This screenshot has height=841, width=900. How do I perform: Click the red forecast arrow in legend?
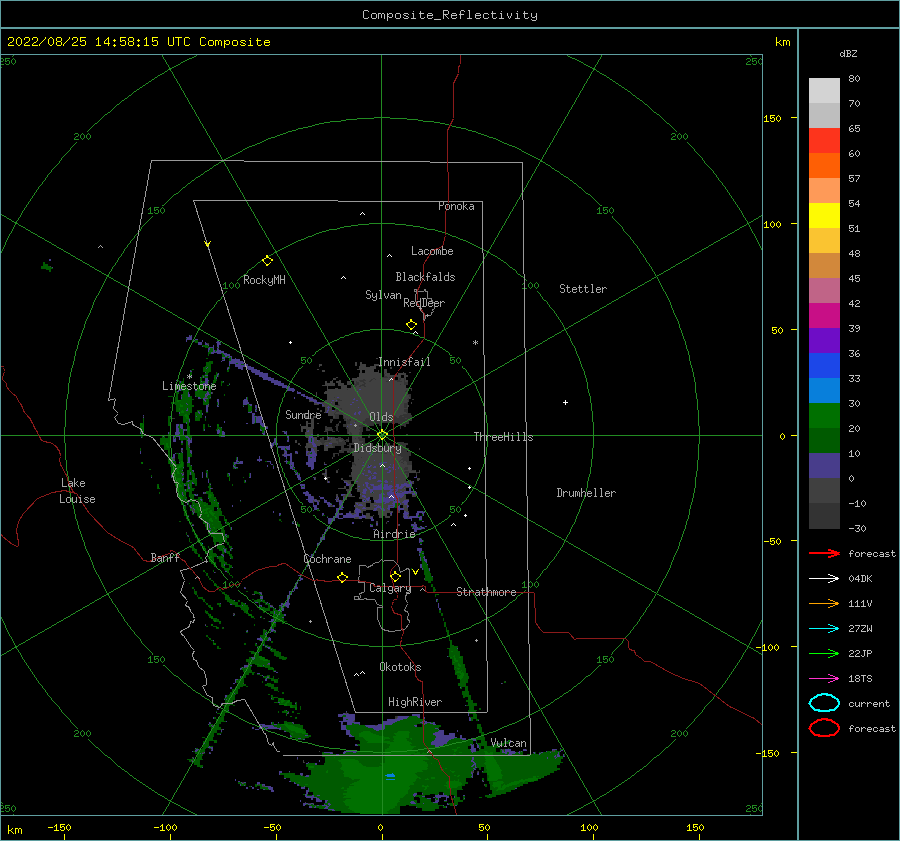[824, 553]
